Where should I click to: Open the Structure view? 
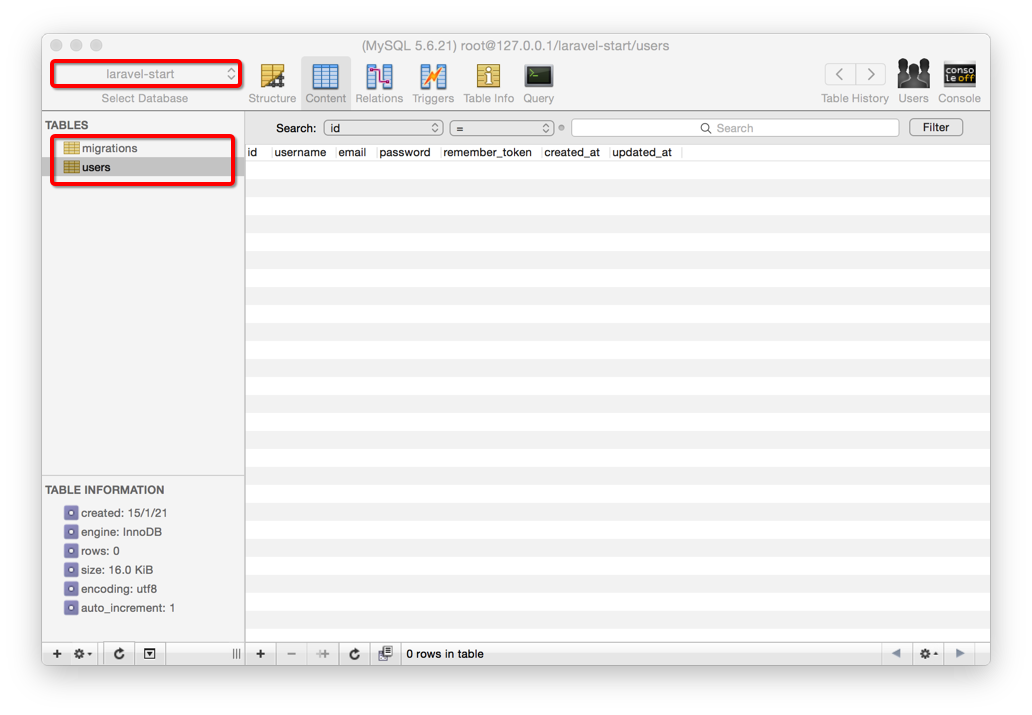[272, 82]
